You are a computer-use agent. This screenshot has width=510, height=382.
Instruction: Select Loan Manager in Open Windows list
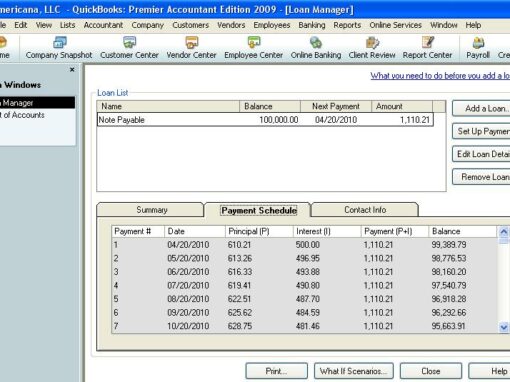tap(37, 103)
